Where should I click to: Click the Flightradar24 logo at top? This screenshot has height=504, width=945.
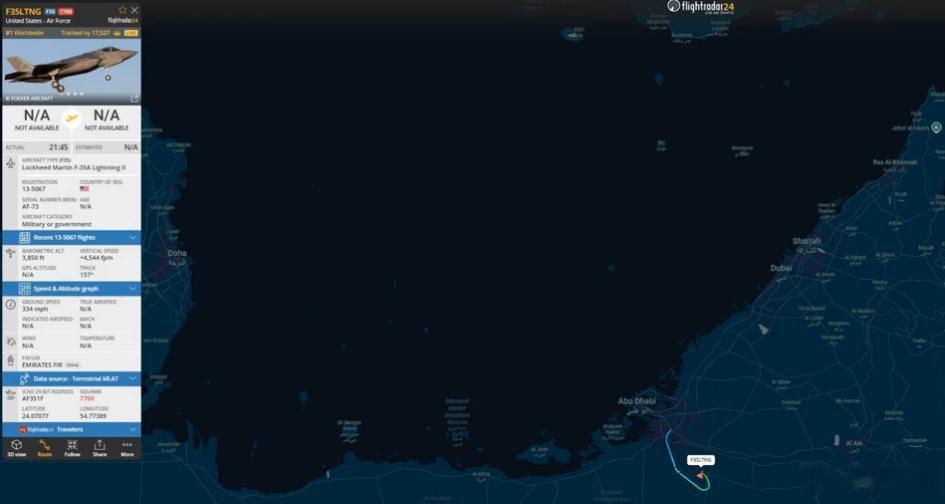tap(700, 7)
